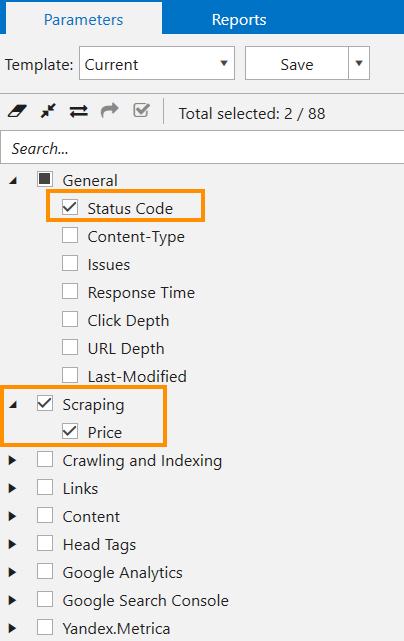Collapse the General group
This screenshot has height=641, width=404.
(x=13, y=180)
